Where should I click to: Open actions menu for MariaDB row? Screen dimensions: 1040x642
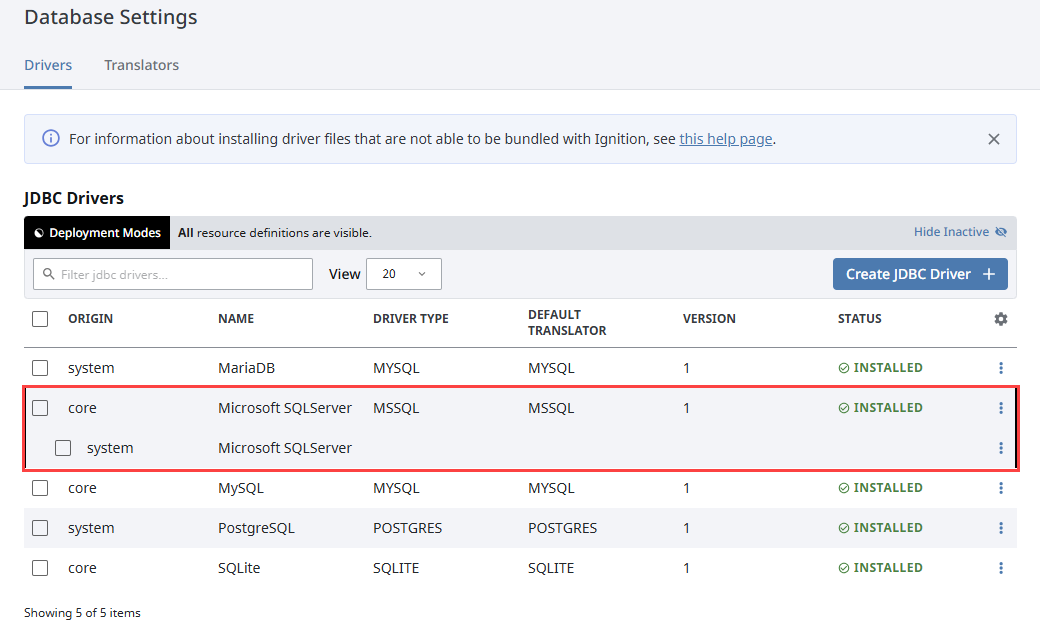click(1001, 368)
